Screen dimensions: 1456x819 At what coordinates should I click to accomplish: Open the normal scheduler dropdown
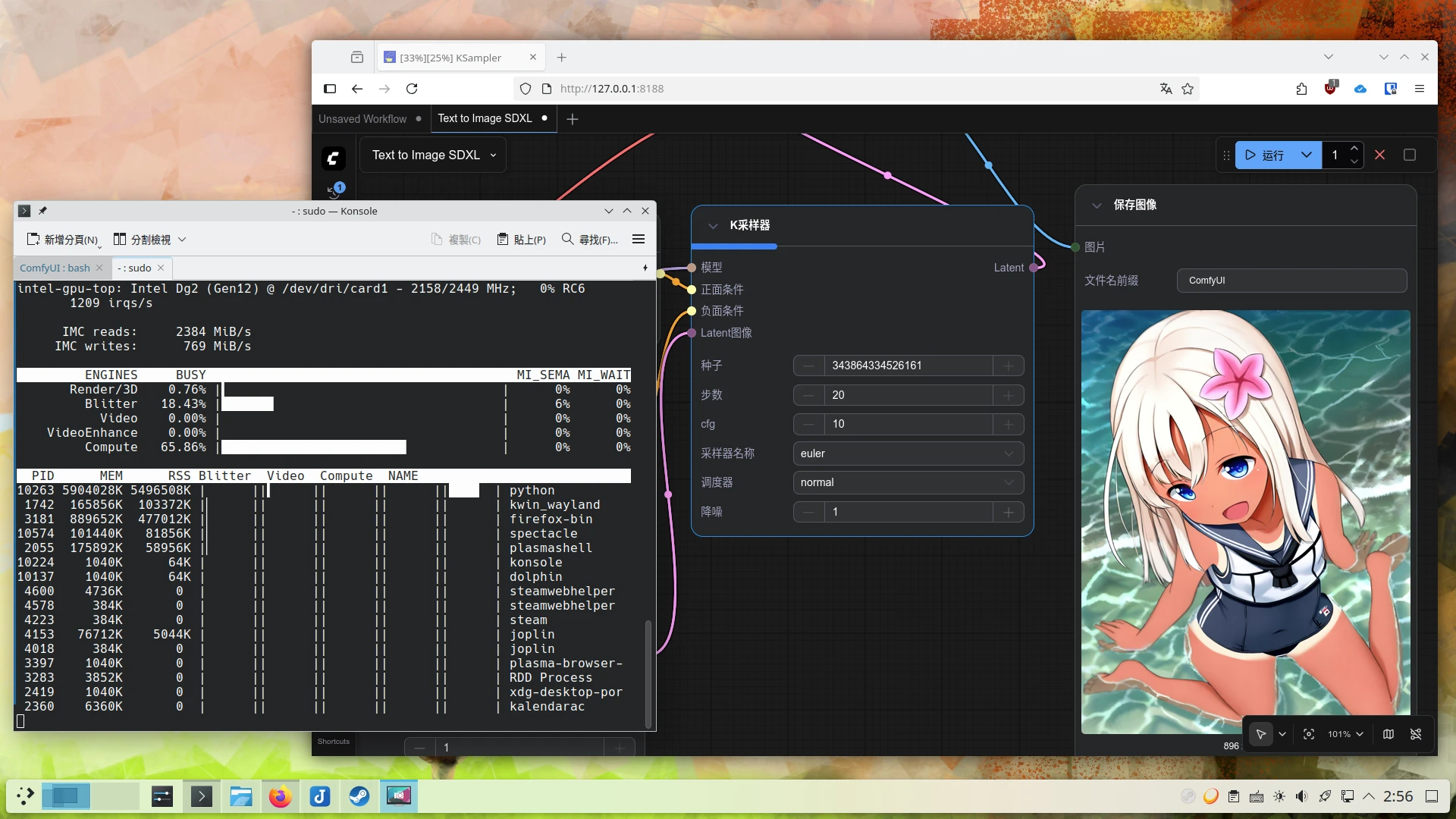(x=907, y=482)
